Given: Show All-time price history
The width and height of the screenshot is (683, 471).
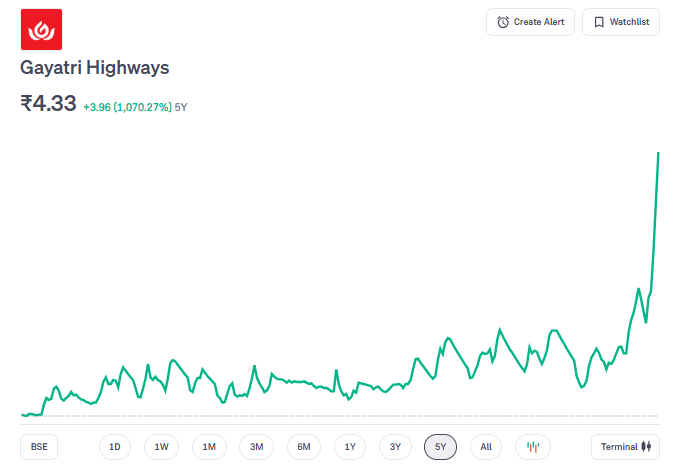Looking at the screenshot, I should pos(486,447).
